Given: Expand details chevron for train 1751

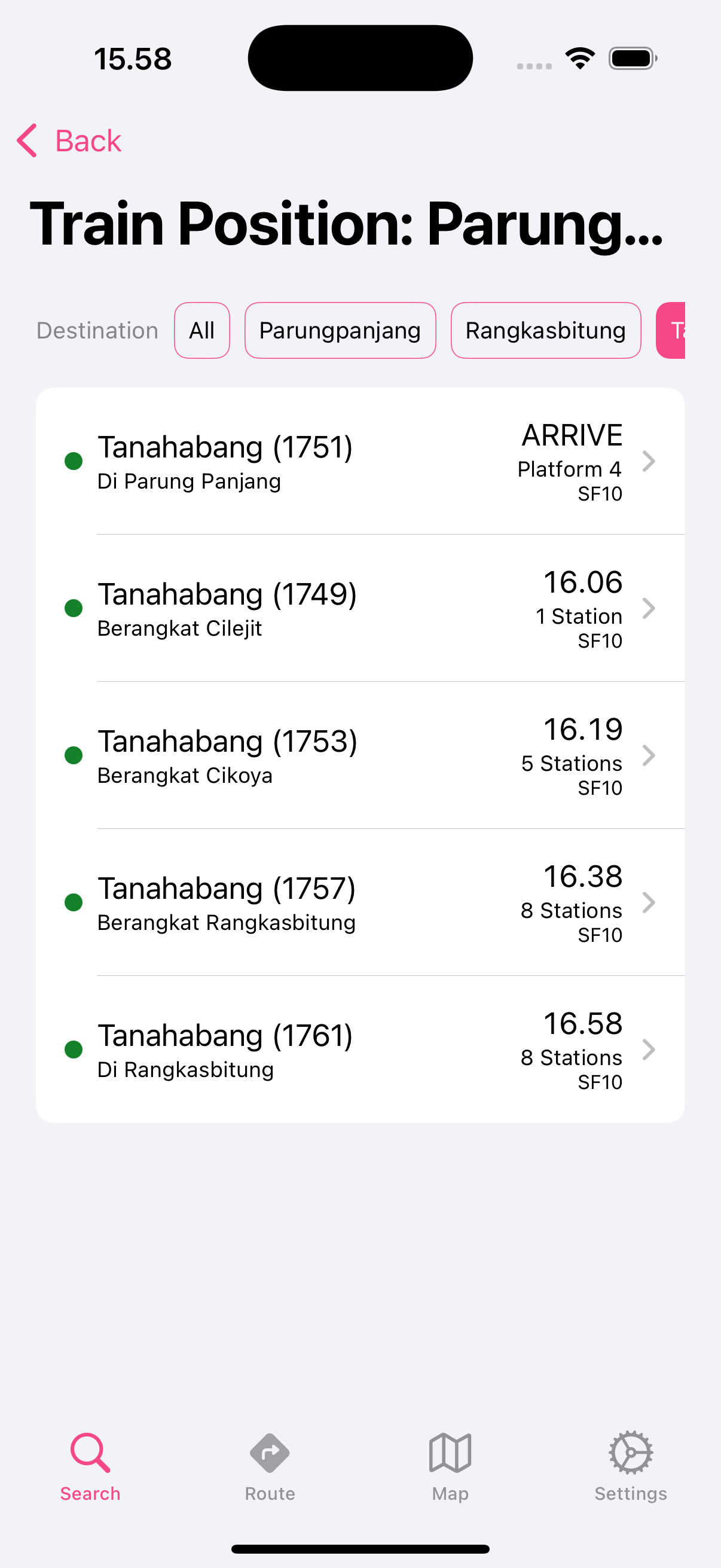Looking at the screenshot, I should point(649,462).
